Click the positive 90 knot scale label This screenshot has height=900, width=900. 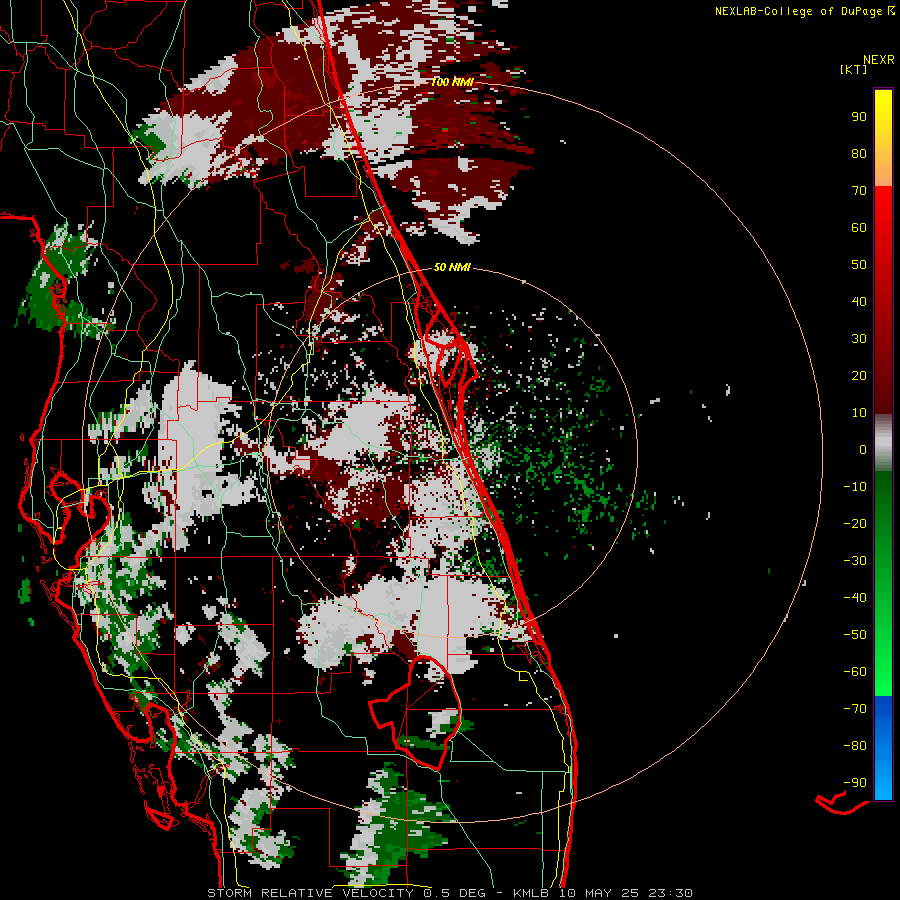859,117
